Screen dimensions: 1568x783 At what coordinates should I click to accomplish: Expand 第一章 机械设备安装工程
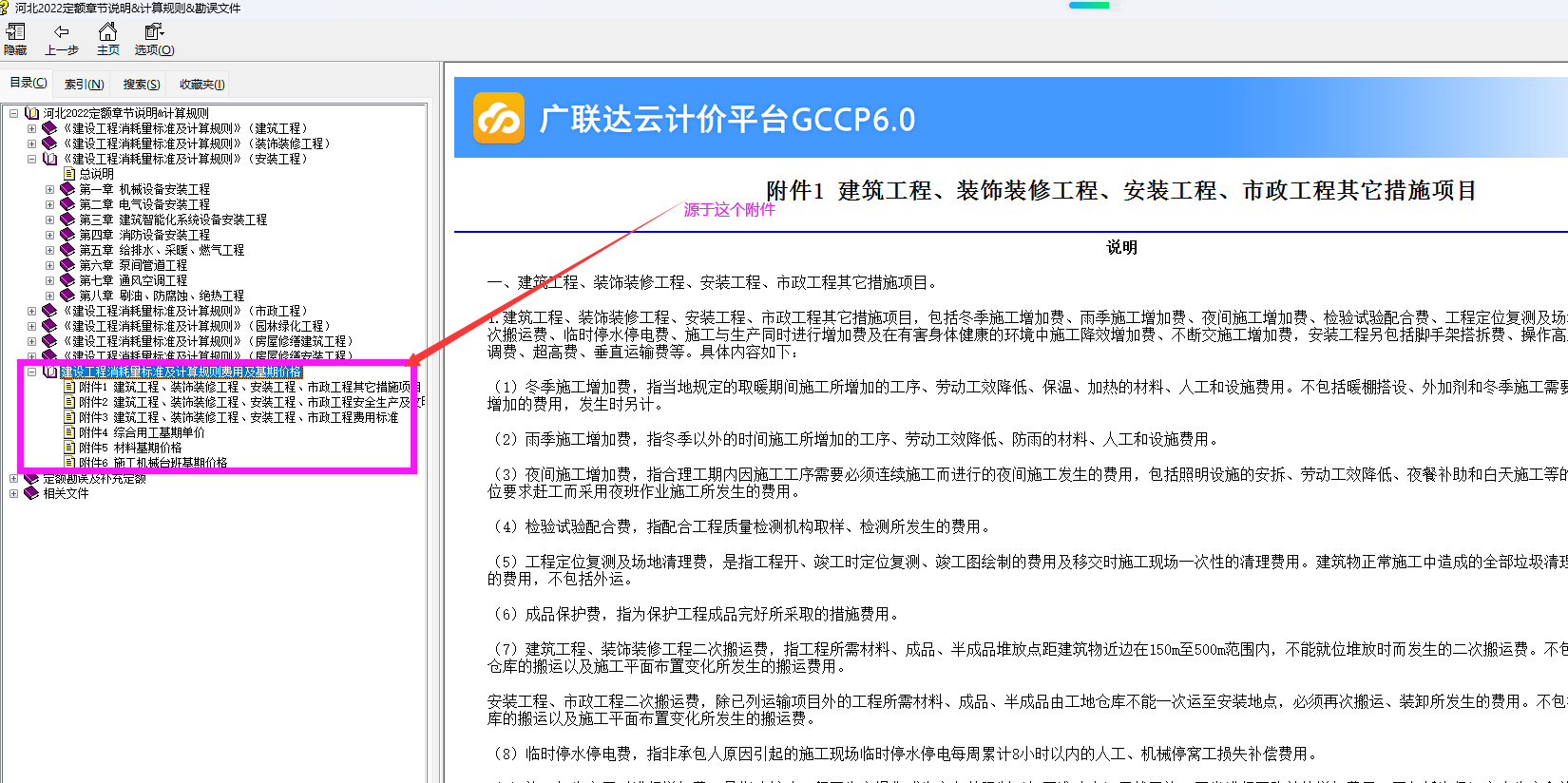click(x=49, y=189)
